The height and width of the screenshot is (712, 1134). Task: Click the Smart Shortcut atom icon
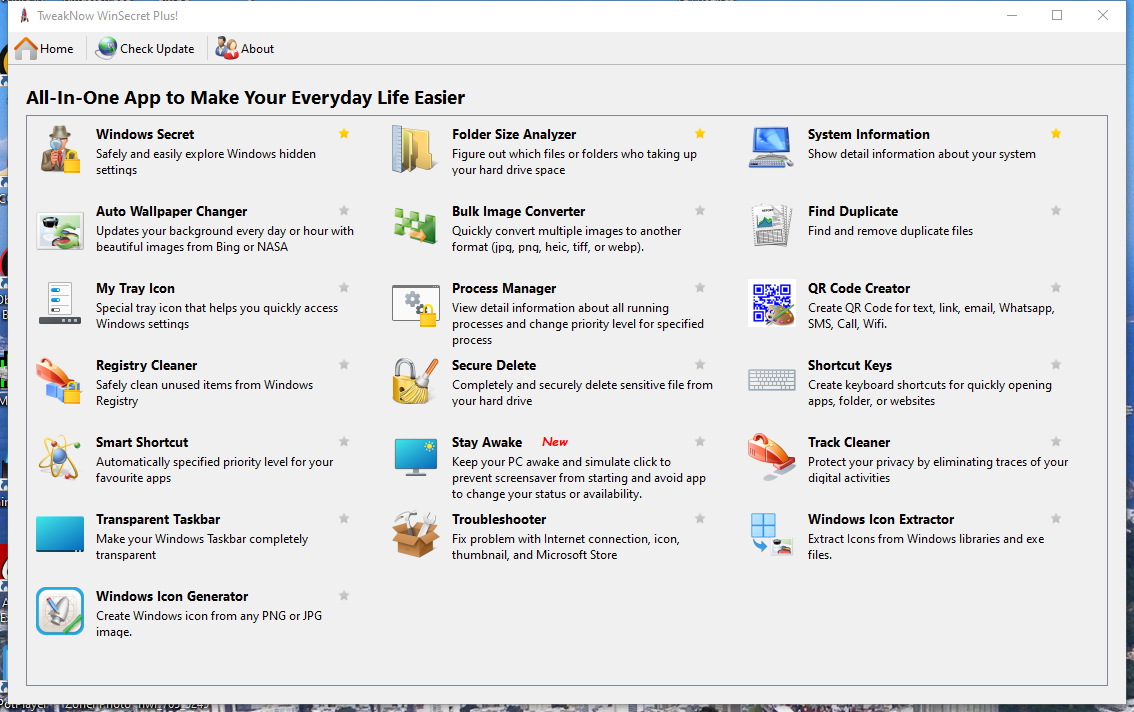[x=59, y=458]
